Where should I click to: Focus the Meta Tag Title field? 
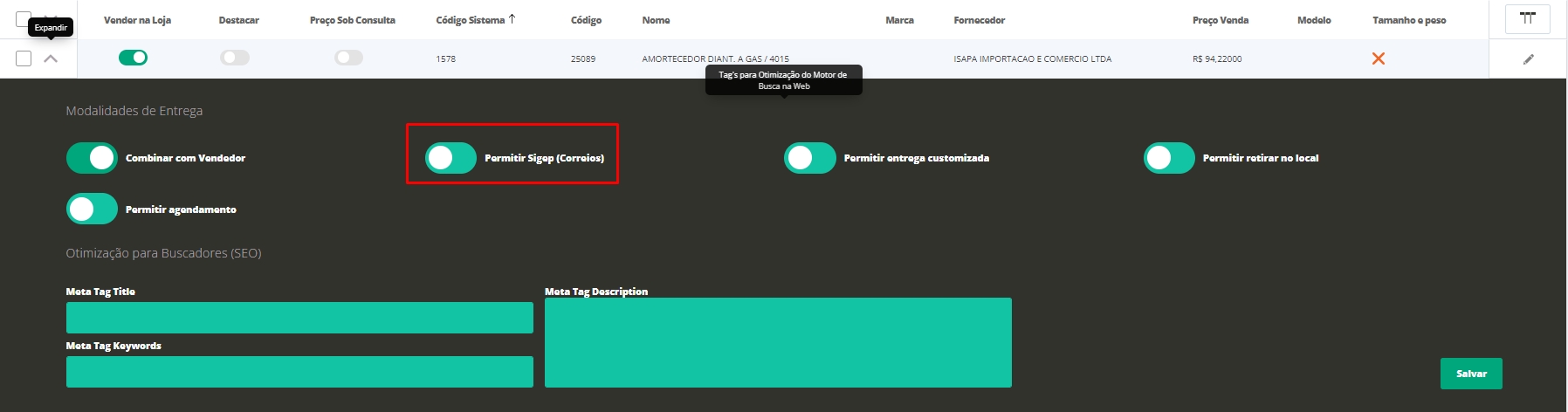pos(299,318)
